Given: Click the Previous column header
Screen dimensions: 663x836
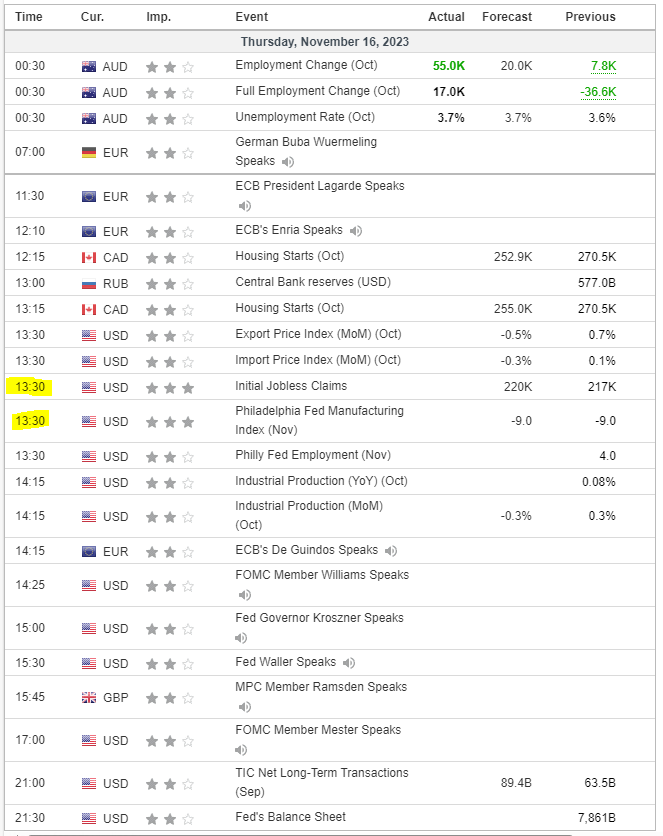Looking at the screenshot, I should [590, 17].
